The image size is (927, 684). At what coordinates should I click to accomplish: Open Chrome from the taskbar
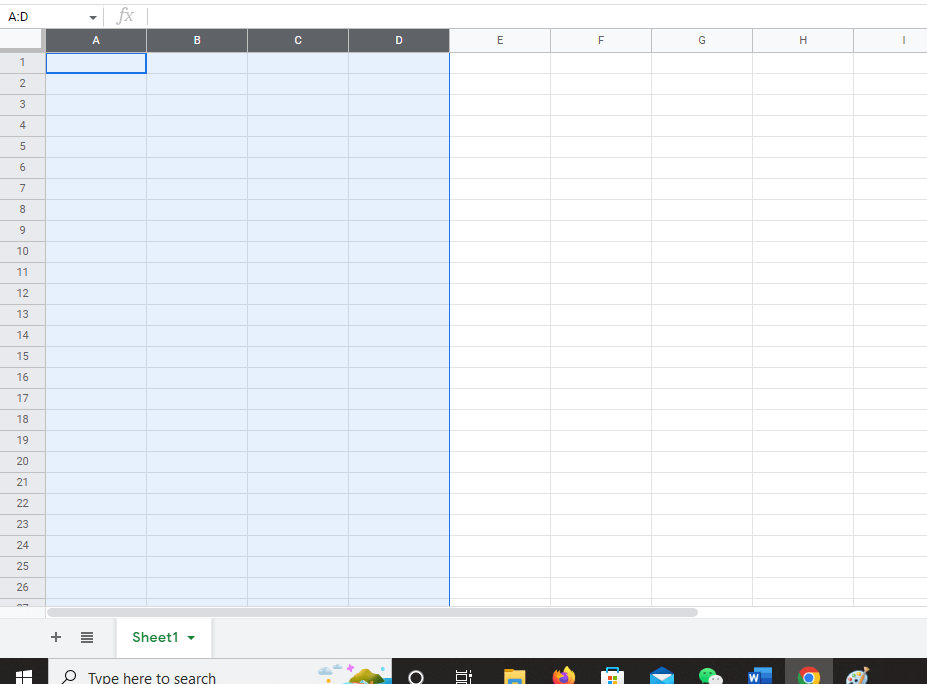808,675
